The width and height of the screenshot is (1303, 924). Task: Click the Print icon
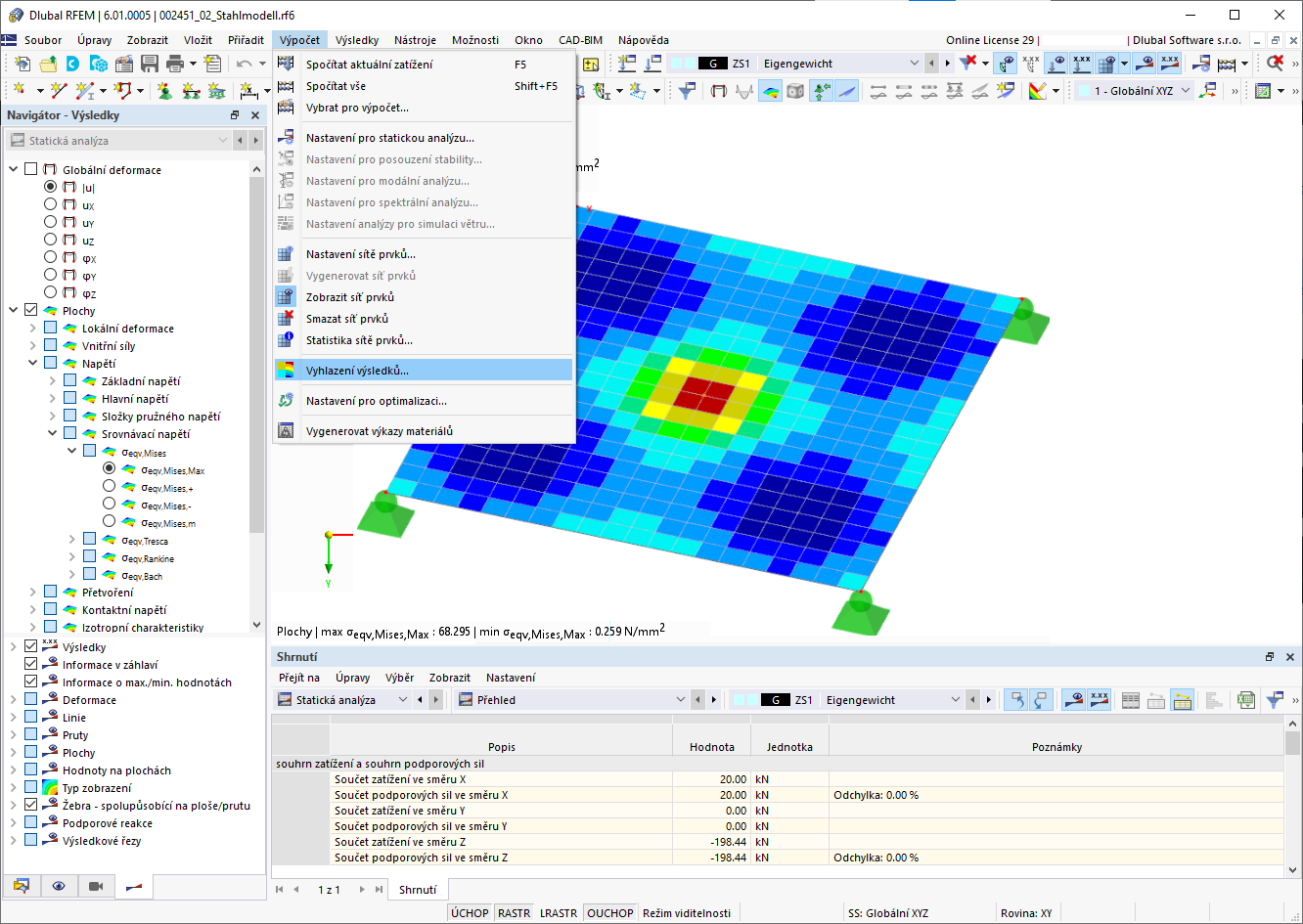click(174, 63)
